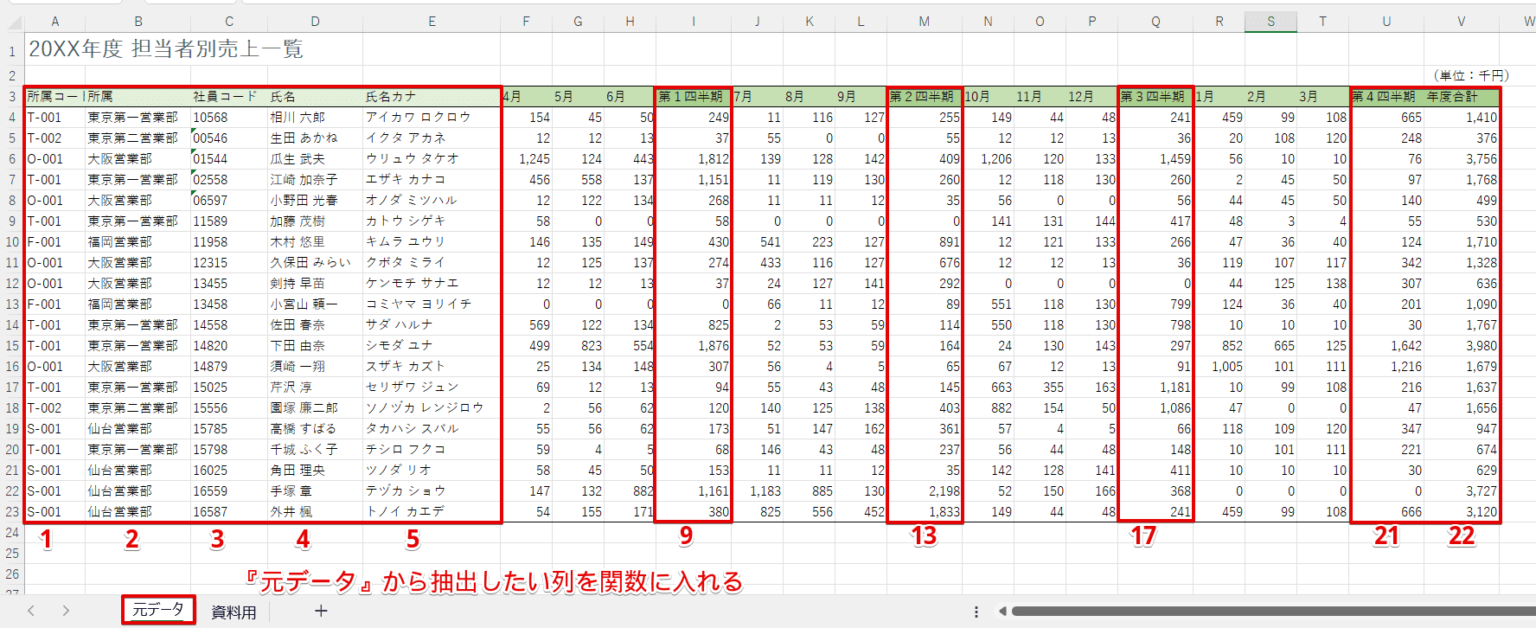Click the 2月 header cell
Viewport: 1536px width, 628px height.
[1270, 97]
